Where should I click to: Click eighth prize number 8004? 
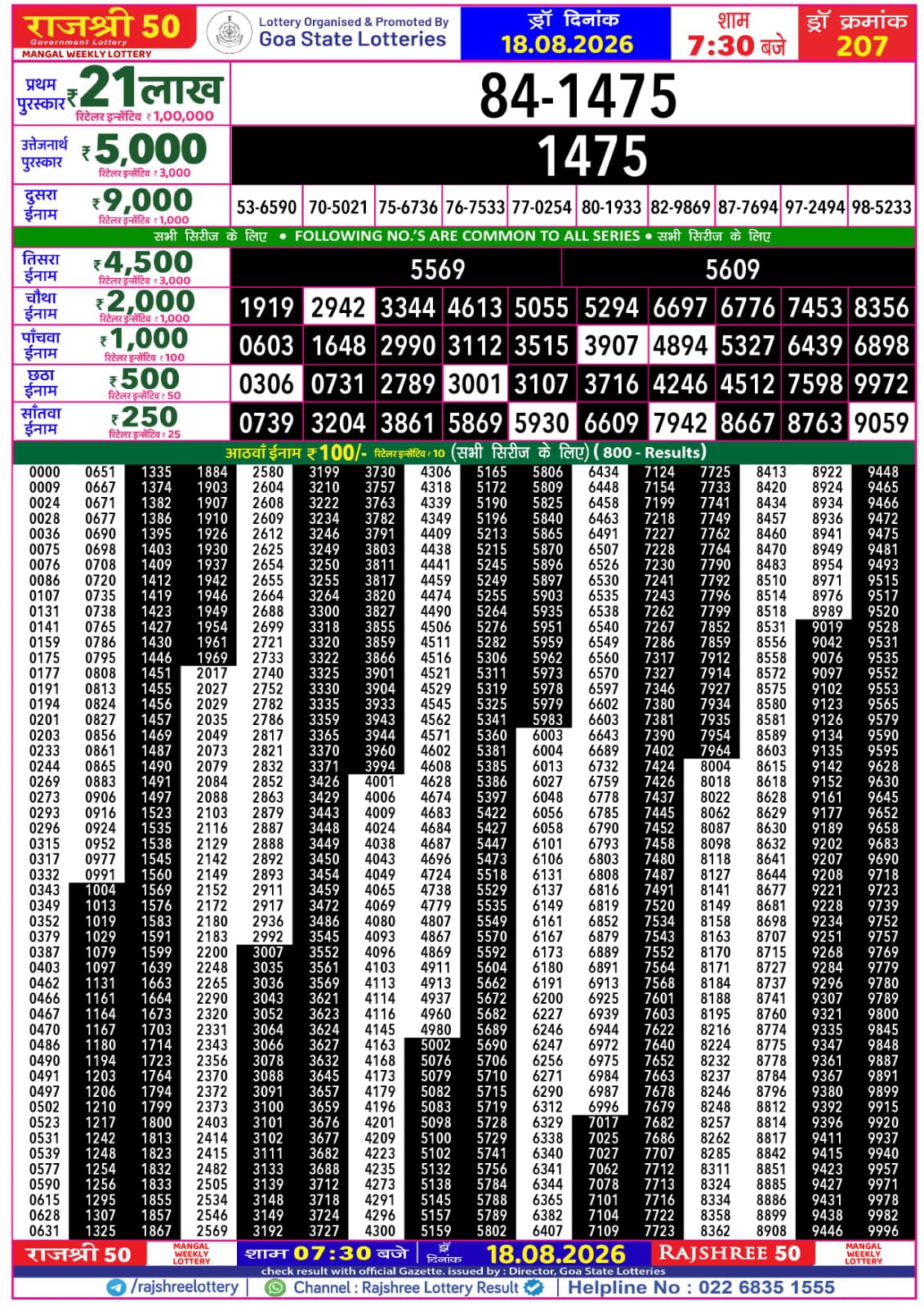715,766
